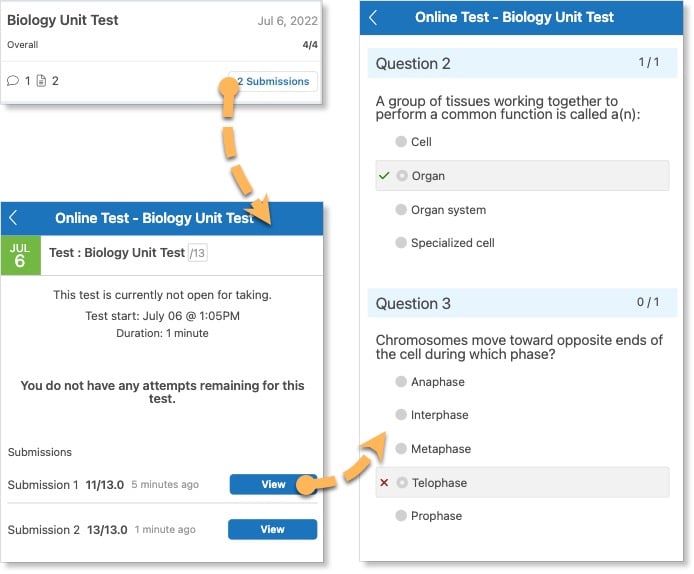View Submission 2 results
Screen dimensions: 694x574
click(x=273, y=529)
